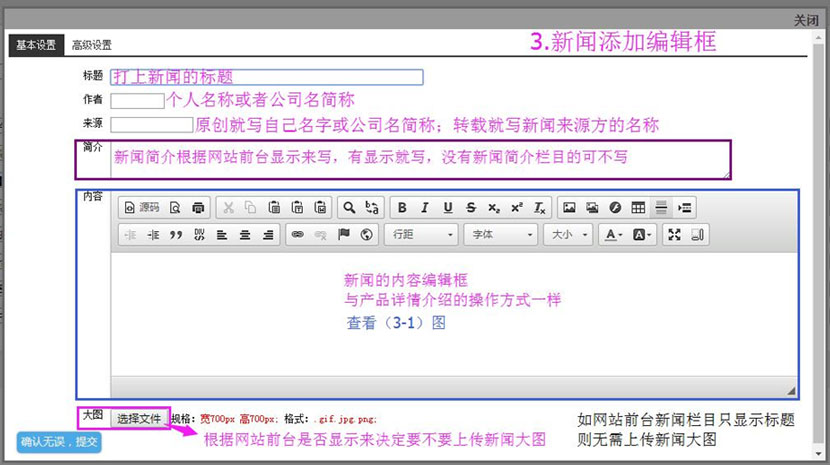Toggle bold formatting

[402, 208]
